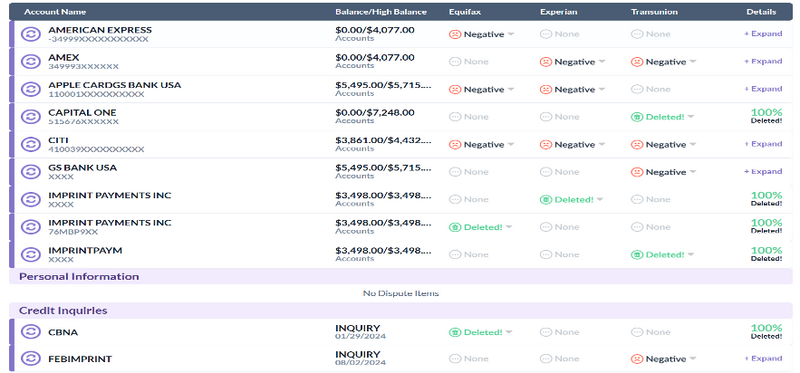Click the 100% Deleted label for CAPITAL ONE

coord(766,116)
